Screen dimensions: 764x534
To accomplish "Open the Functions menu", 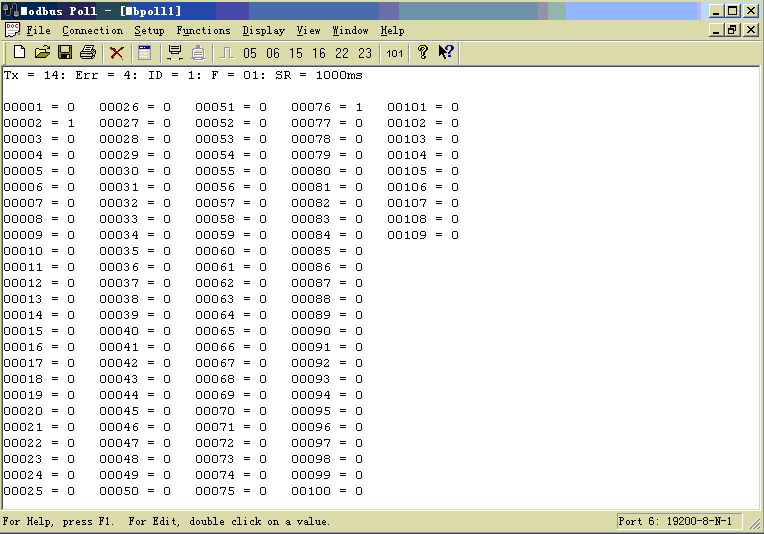I will [203, 31].
